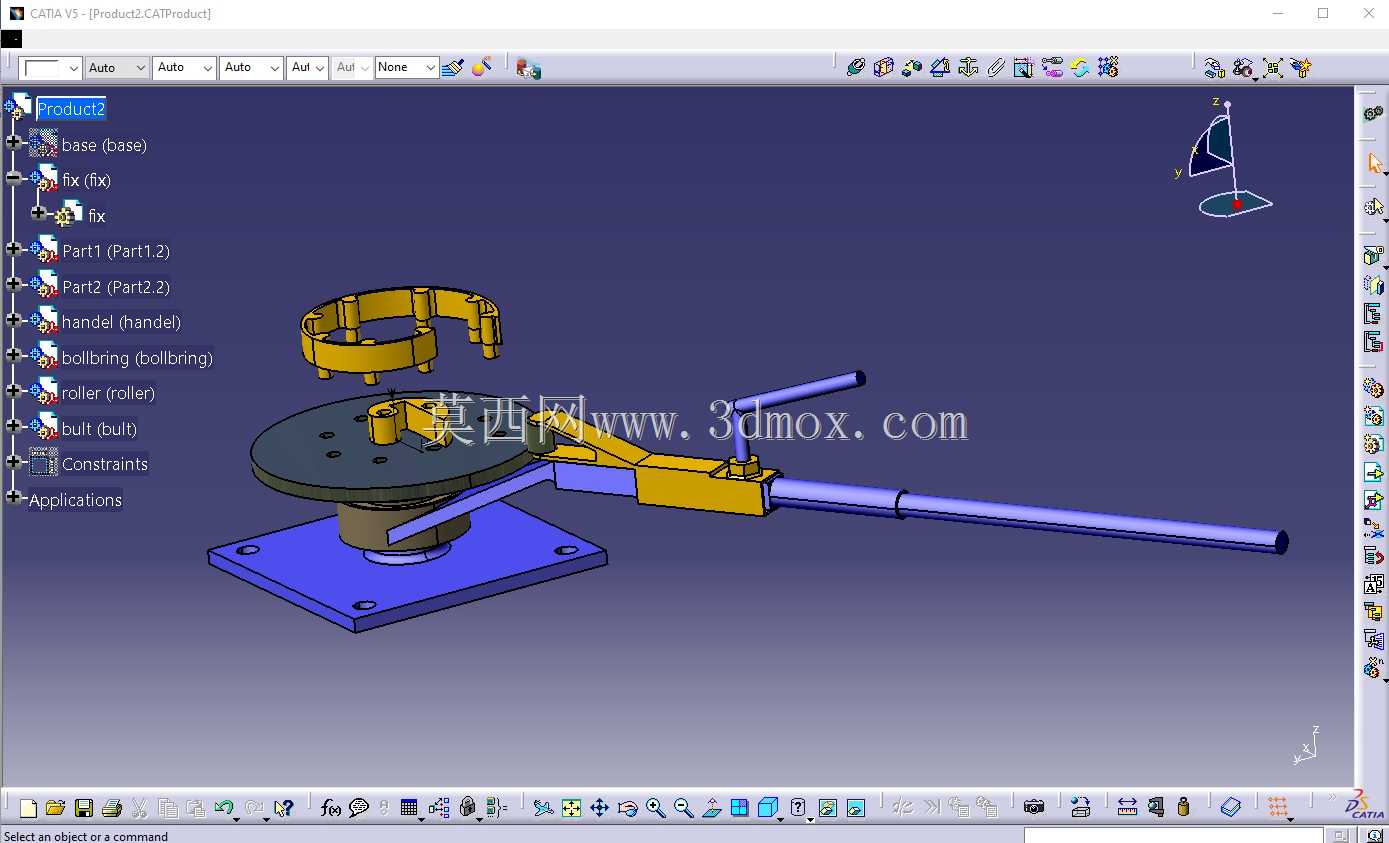Click the Coincidence Constraint icon

(856, 68)
